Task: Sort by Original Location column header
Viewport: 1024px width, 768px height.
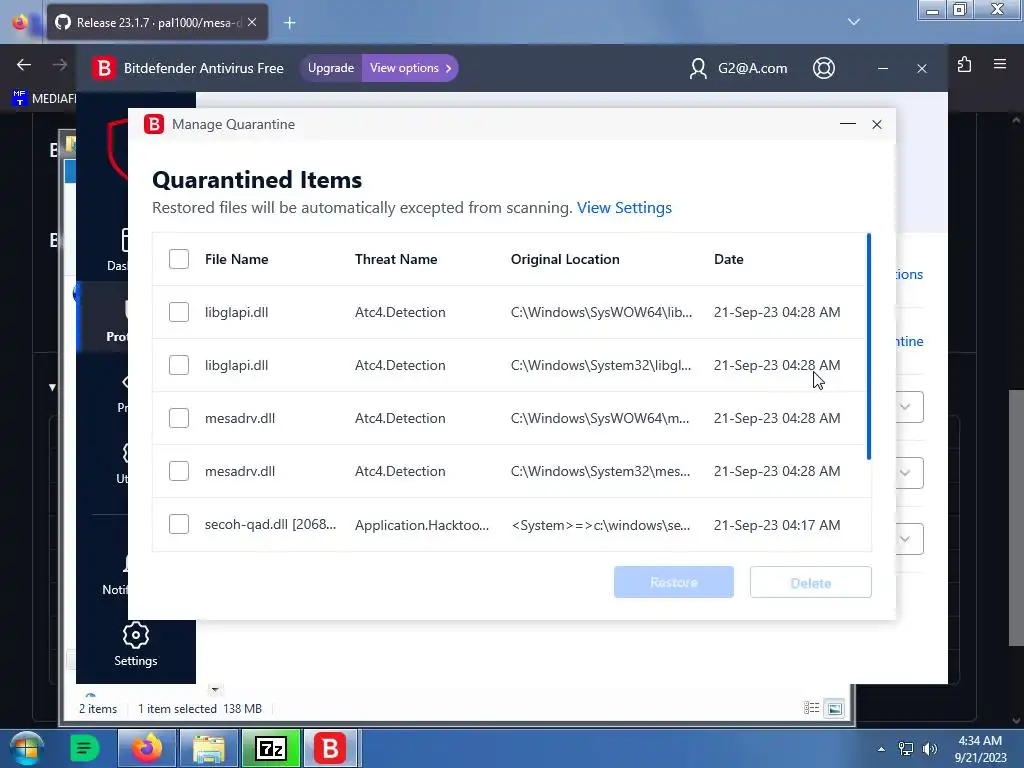Action: pos(565,259)
